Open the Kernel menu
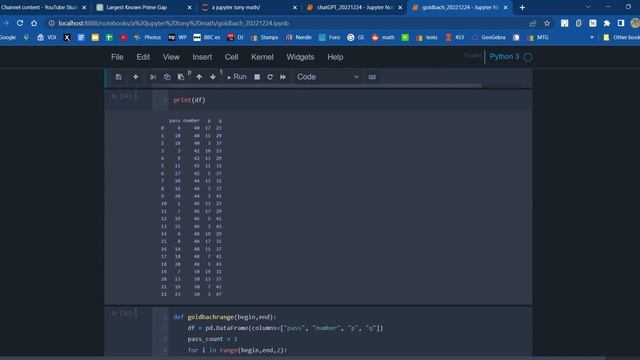Screen dimensions: 640x360 click(262, 57)
